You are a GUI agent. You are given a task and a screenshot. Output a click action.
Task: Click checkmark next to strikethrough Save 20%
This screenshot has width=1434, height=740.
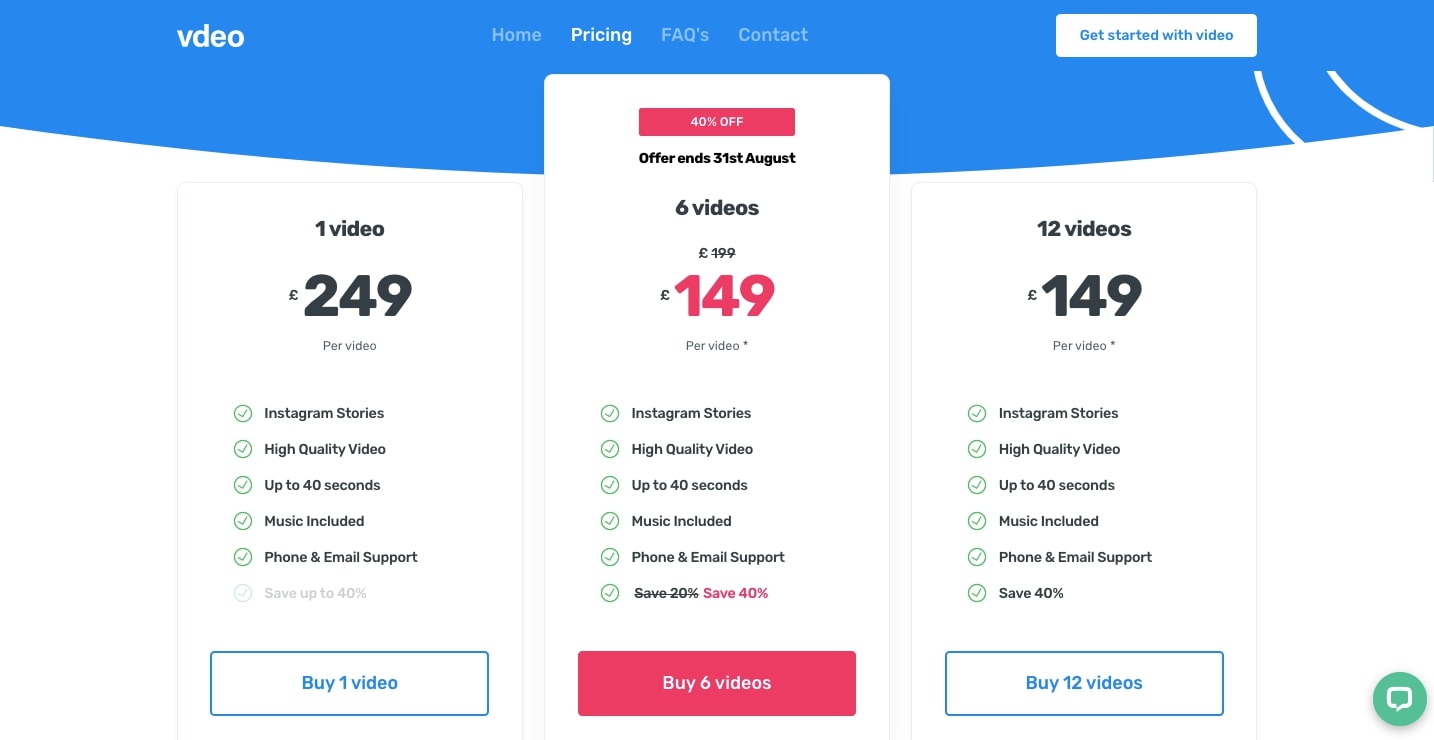click(610, 593)
